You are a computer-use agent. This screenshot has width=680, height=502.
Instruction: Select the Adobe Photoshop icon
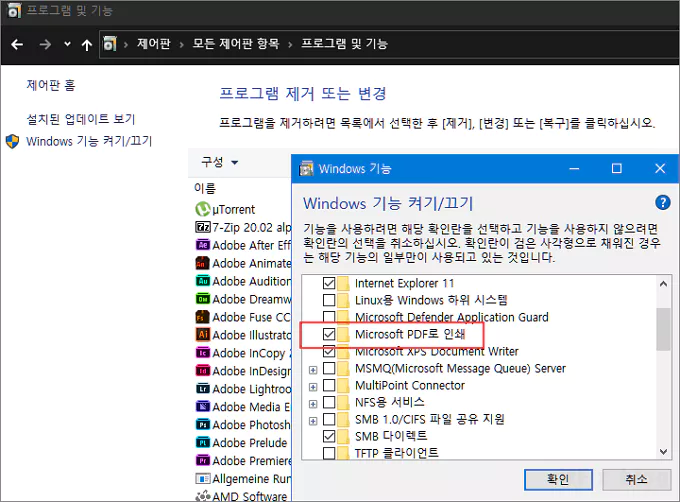pos(203,424)
